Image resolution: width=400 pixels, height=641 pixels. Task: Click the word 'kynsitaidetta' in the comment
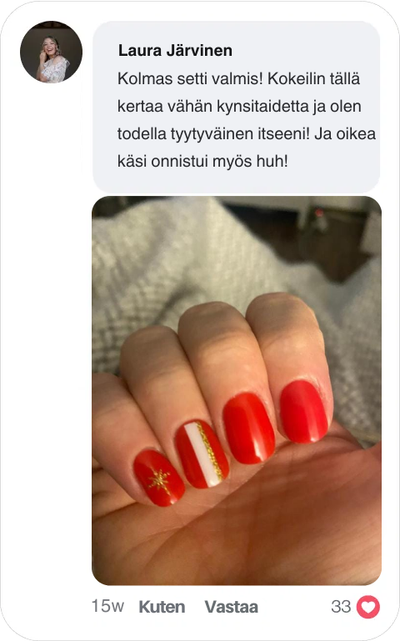tap(263, 106)
